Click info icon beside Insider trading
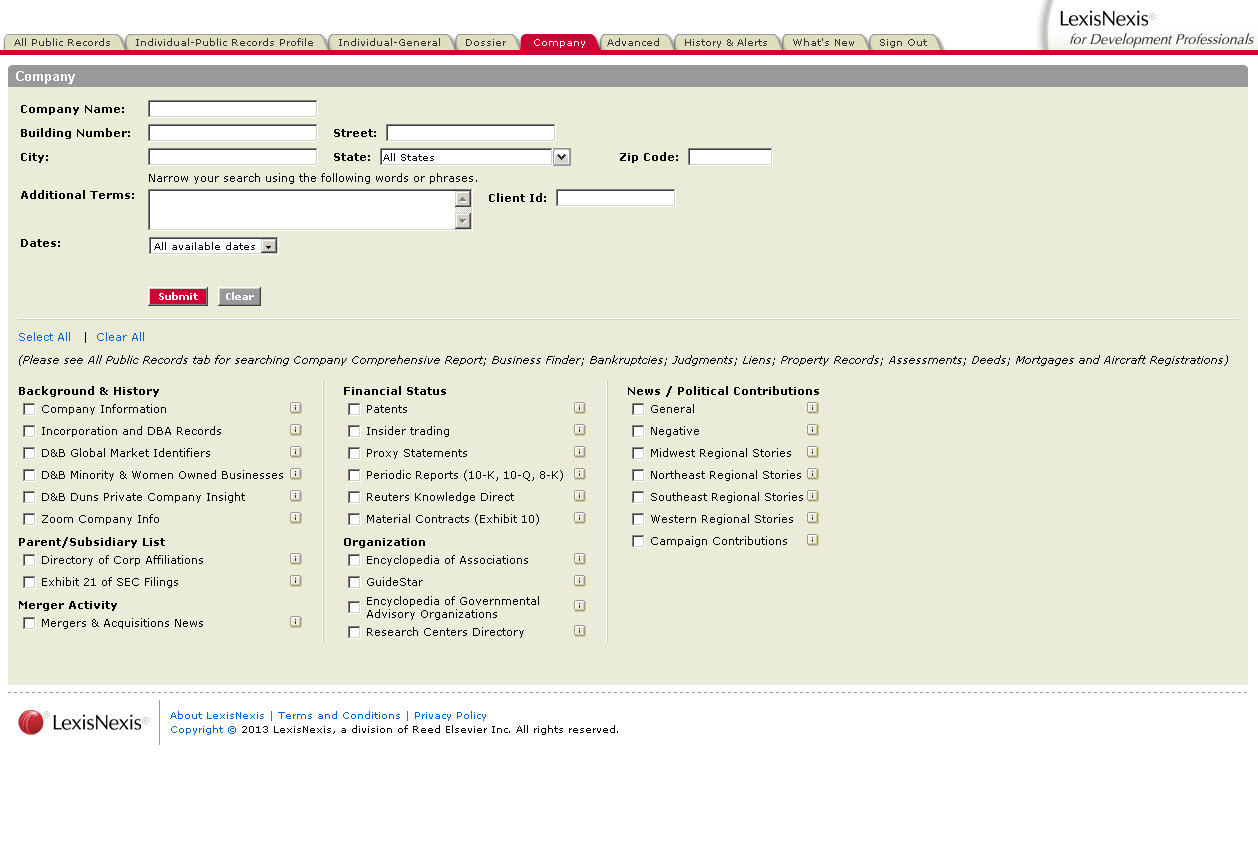1258x845 pixels. tap(580, 430)
